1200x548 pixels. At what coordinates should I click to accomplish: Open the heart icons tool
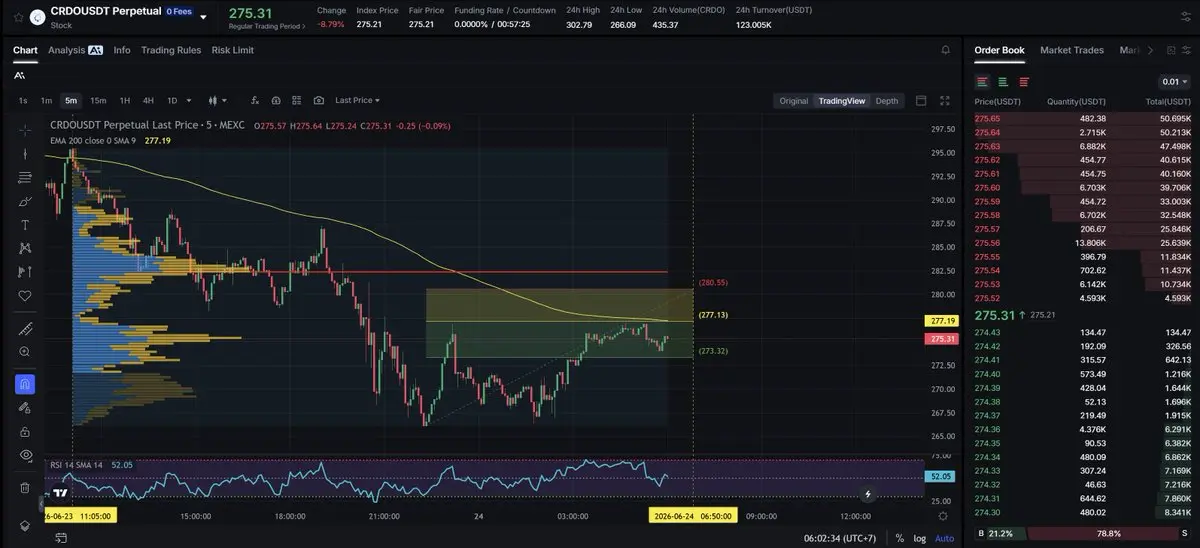coord(25,296)
